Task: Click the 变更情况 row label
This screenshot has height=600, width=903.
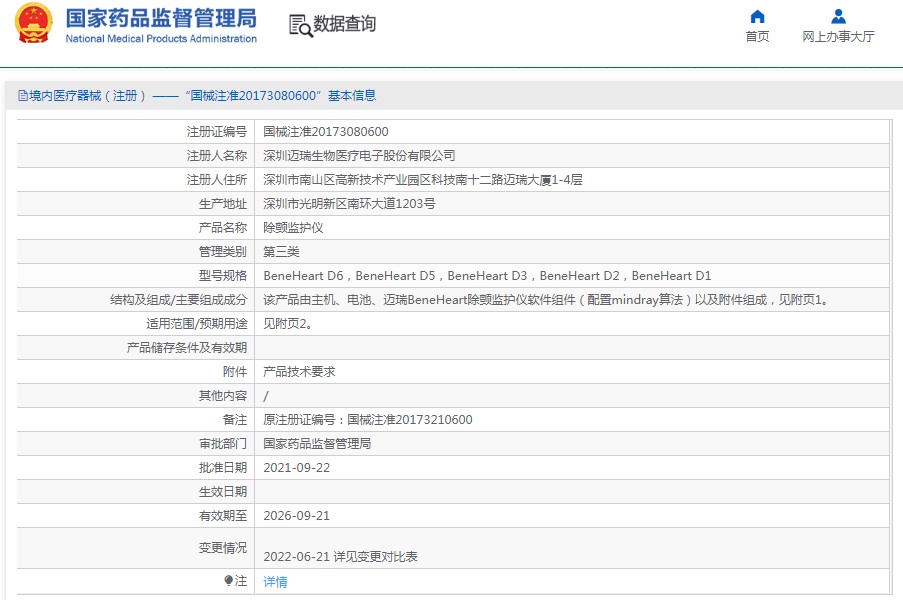Action: pyautogui.click(x=223, y=548)
